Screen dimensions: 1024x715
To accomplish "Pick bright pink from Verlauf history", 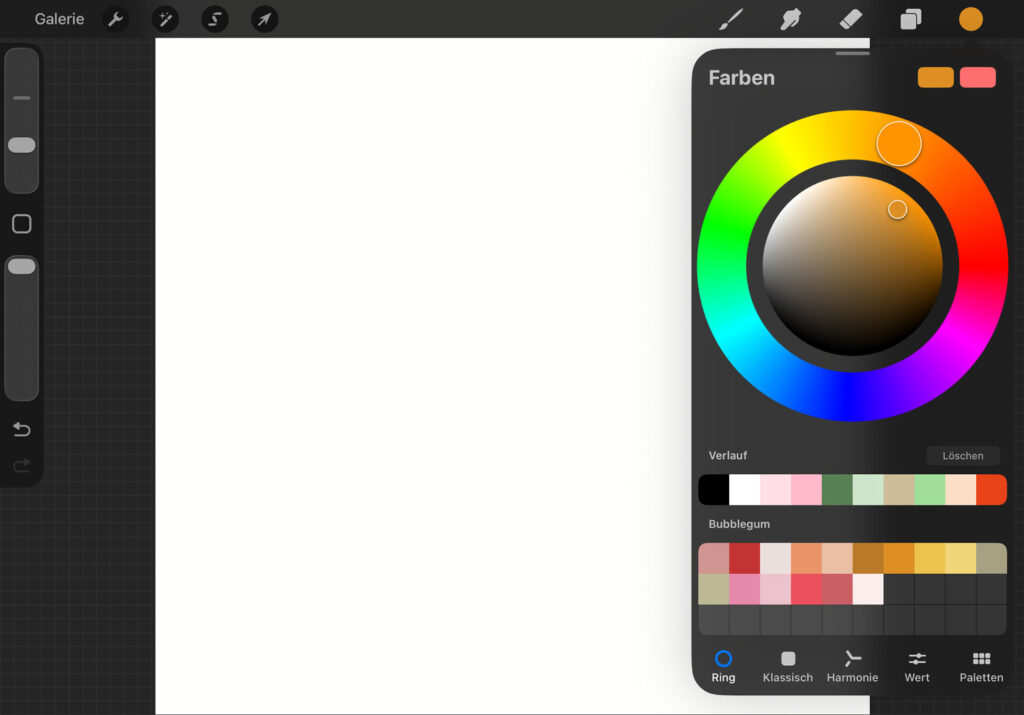I will point(807,490).
